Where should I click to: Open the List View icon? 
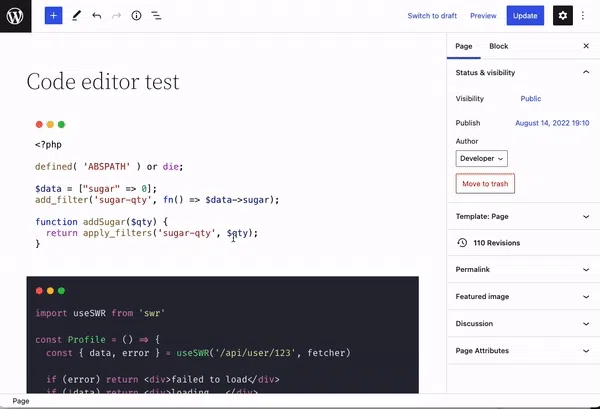coord(156,16)
